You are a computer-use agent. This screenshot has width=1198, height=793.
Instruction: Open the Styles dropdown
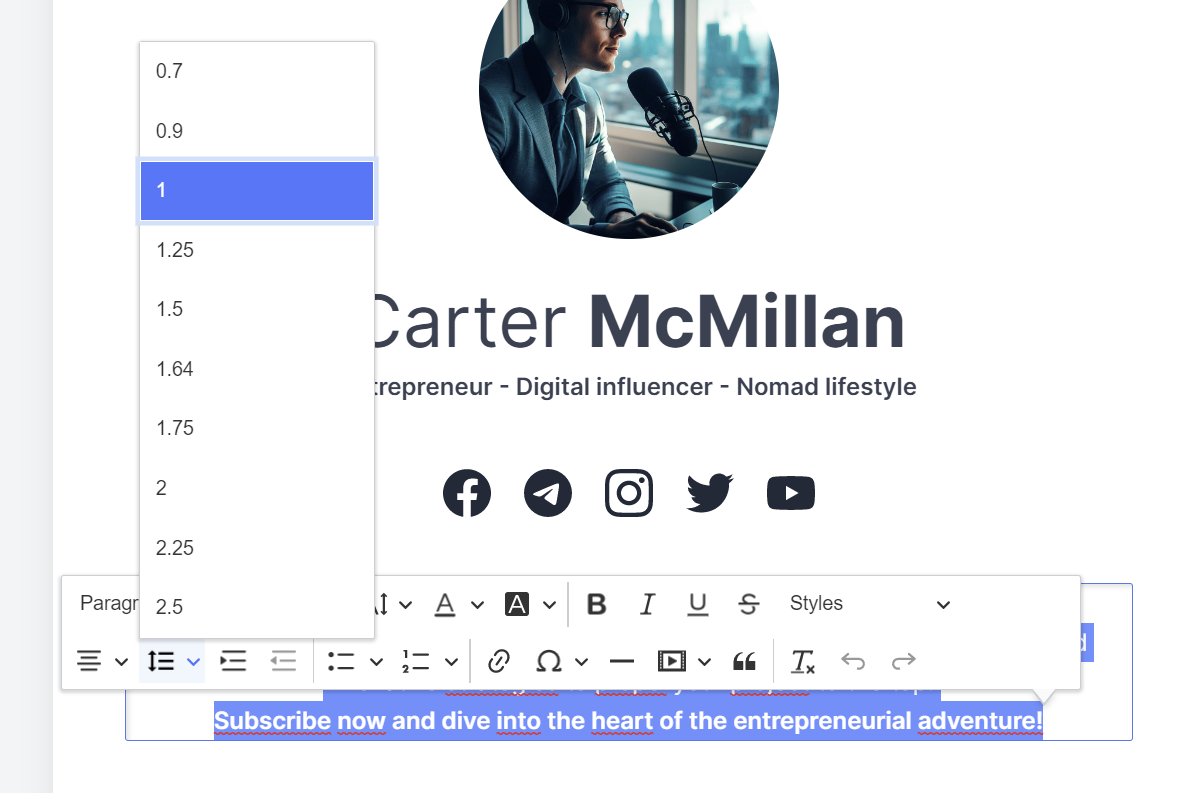coord(868,604)
